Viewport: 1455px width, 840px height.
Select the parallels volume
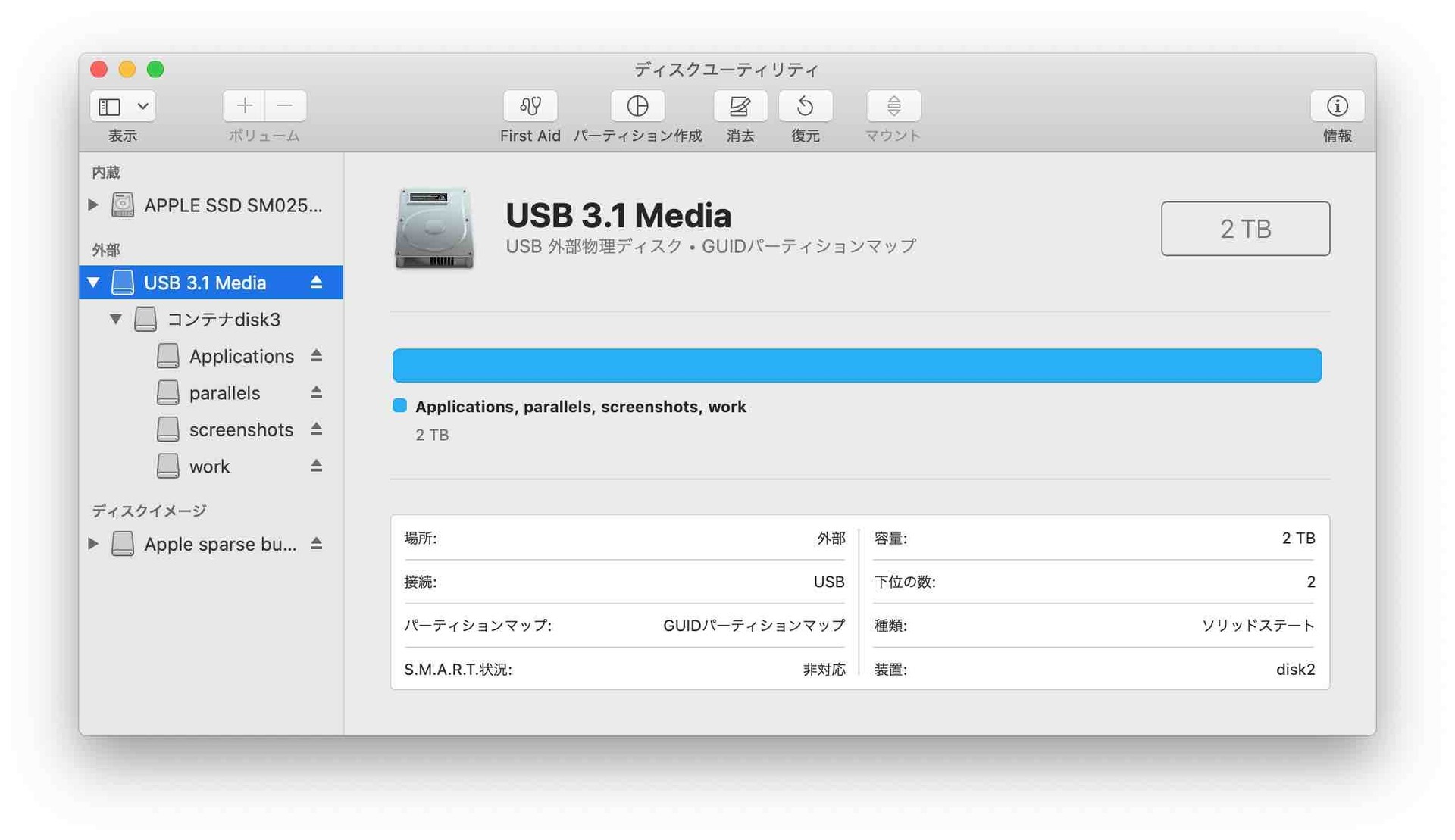[211, 393]
